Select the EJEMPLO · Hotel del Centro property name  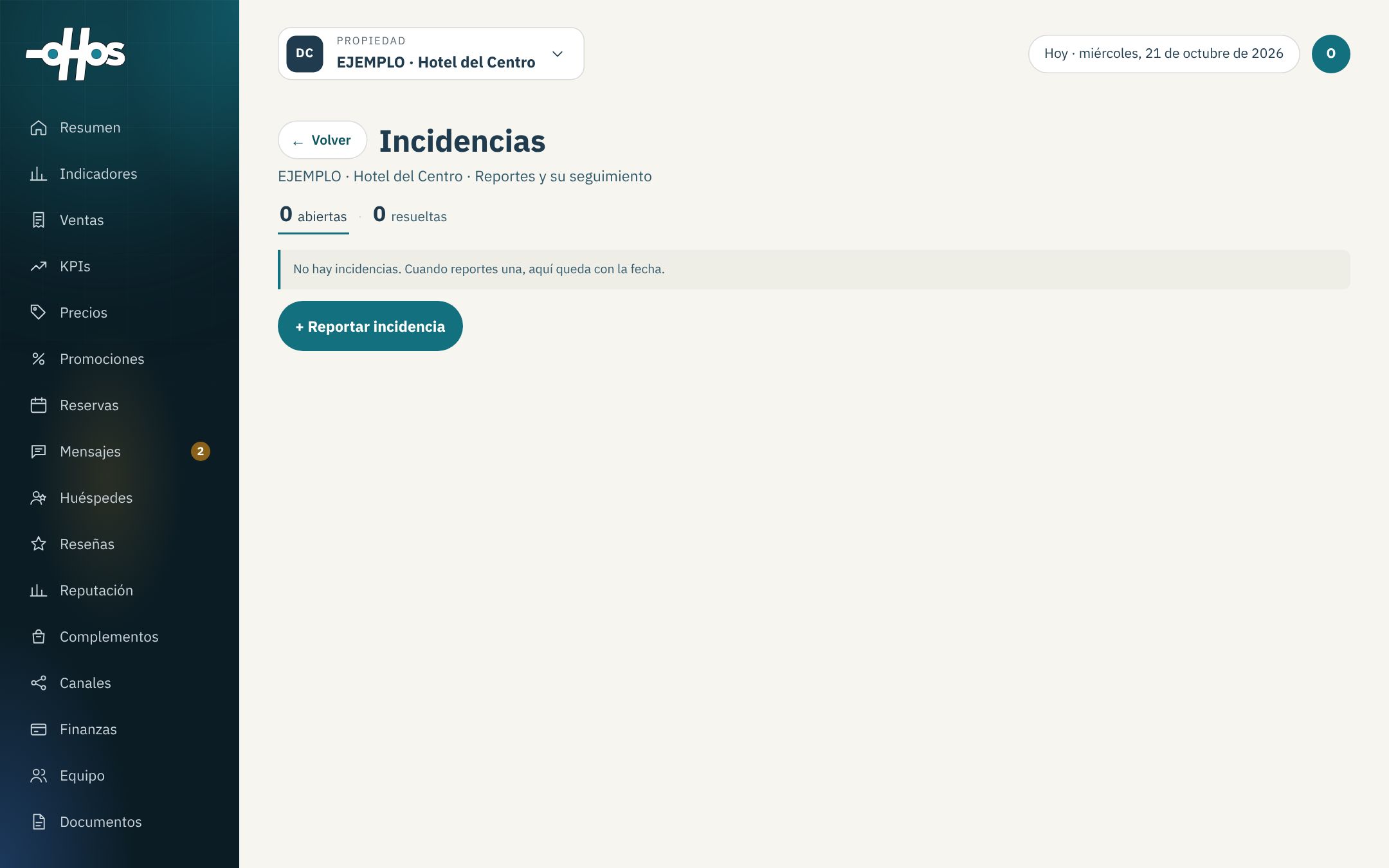coord(436,62)
